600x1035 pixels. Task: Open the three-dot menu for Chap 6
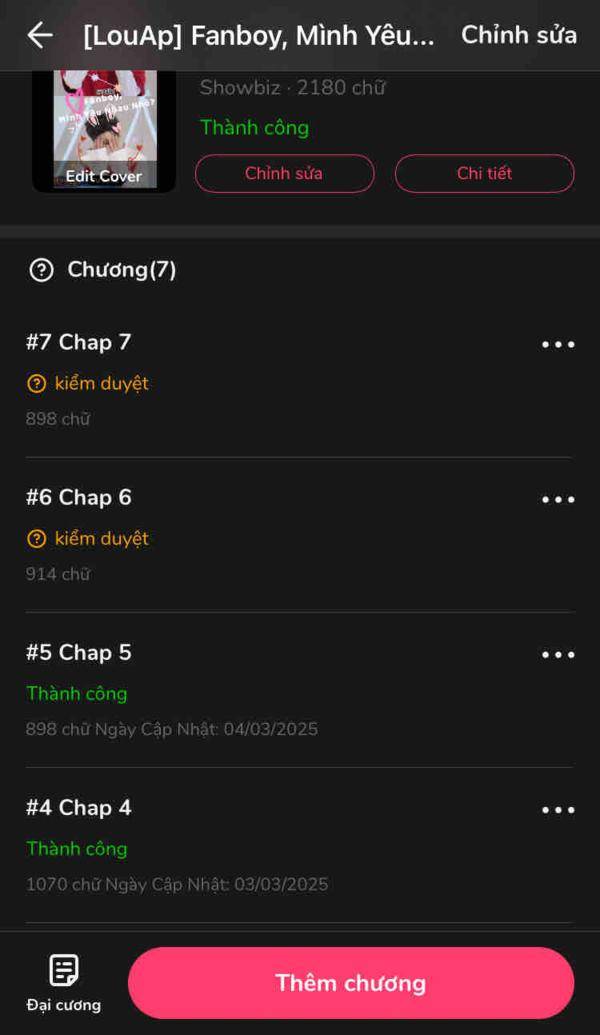pyautogui.click(x=558, y=499)
